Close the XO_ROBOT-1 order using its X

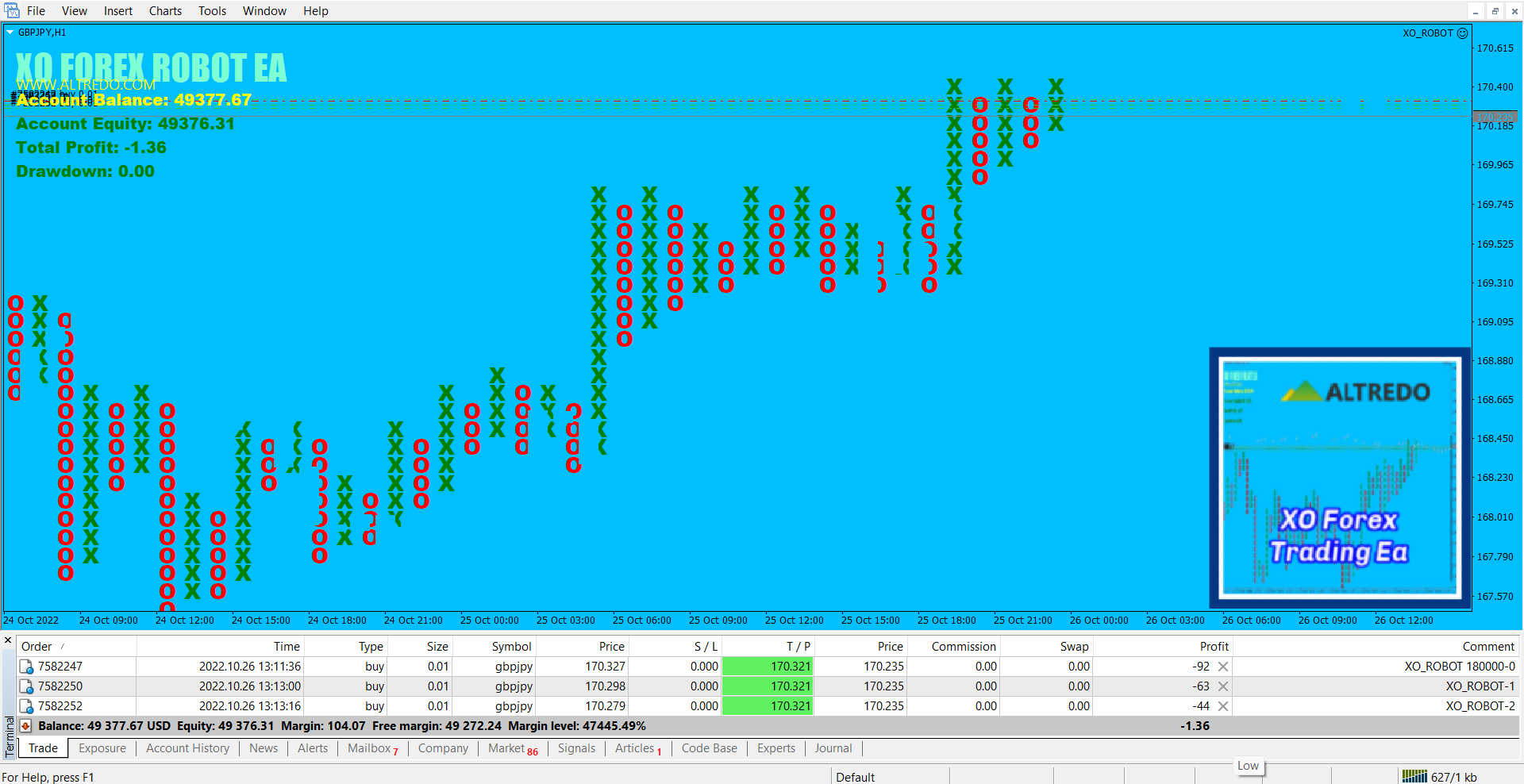tap(1223, 686)
